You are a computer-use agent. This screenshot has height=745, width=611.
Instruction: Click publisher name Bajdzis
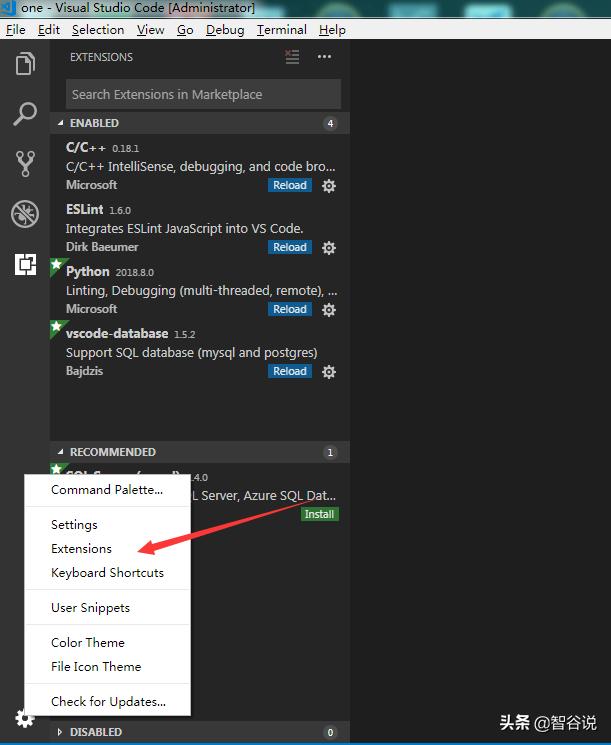85,371
